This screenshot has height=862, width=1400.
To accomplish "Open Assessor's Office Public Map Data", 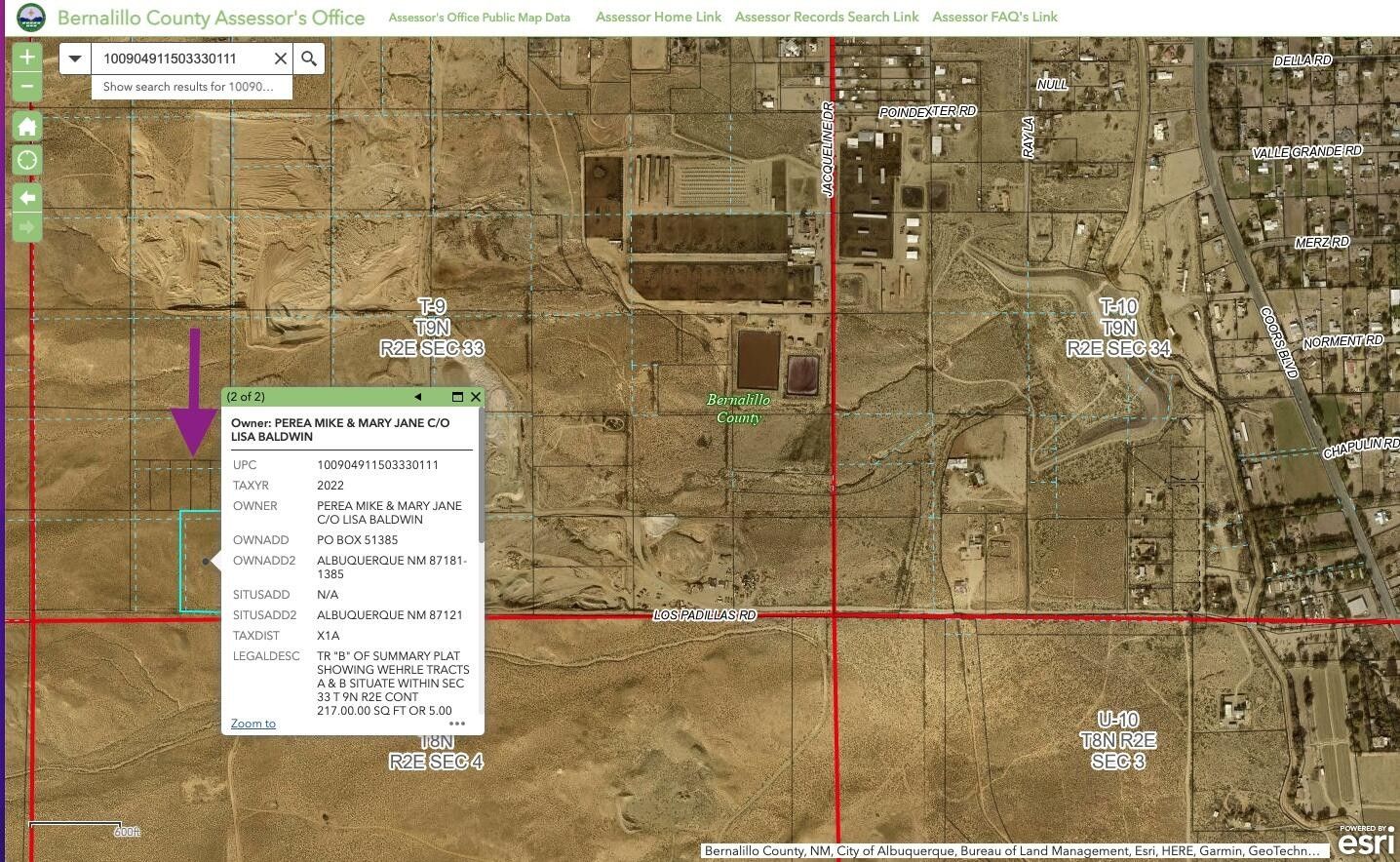I will point(479,18).
